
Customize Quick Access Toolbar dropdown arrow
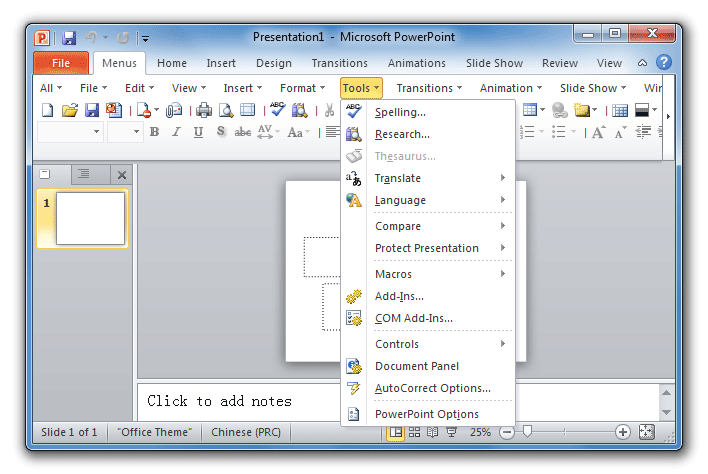pyautogui.click(x=145, y=38)
